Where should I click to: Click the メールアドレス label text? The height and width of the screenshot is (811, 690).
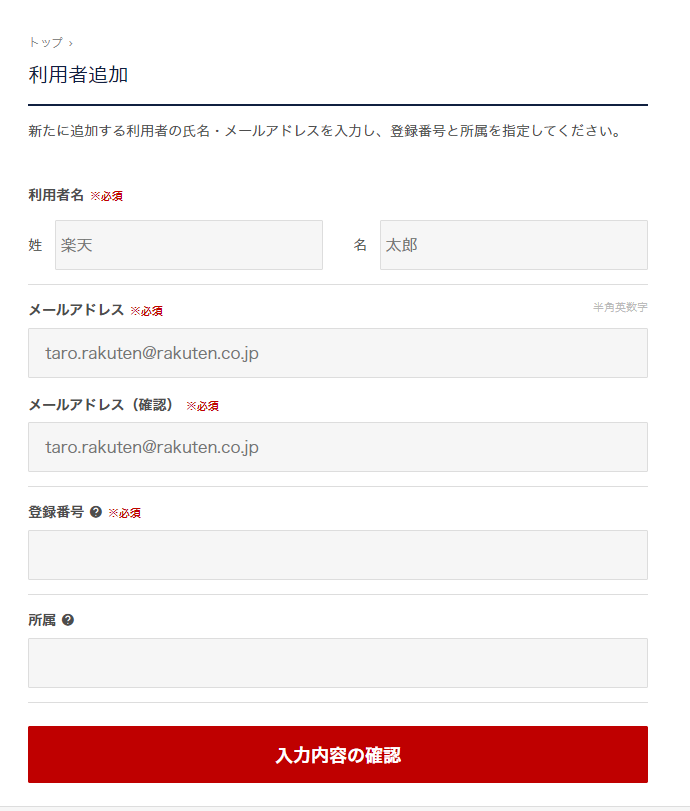[76, 310]
